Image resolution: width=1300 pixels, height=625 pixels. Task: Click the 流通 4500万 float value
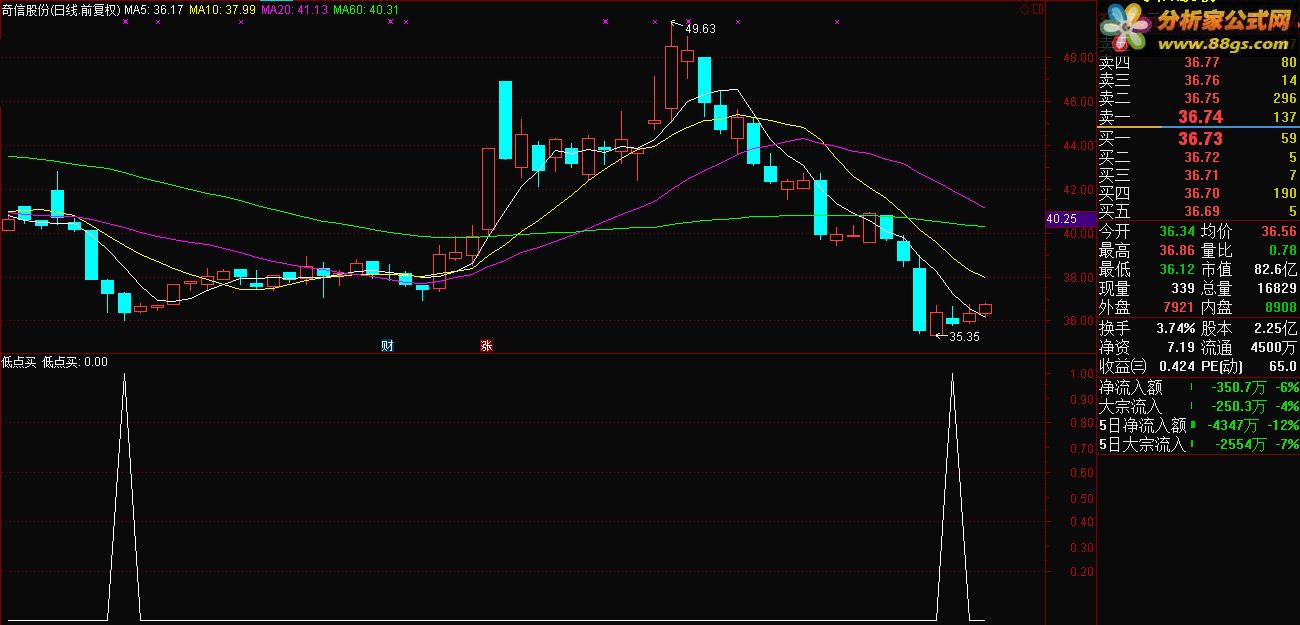pyautogui.click(x=1248, y=347)
